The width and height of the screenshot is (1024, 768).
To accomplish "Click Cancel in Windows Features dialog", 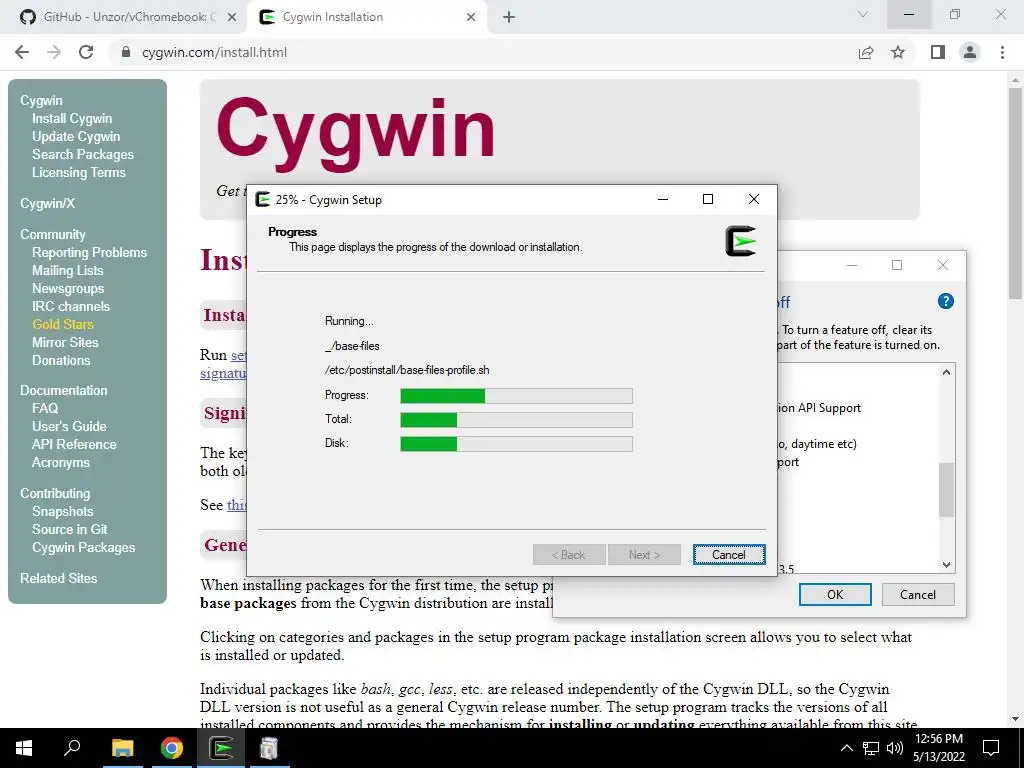I will [918, 594].
